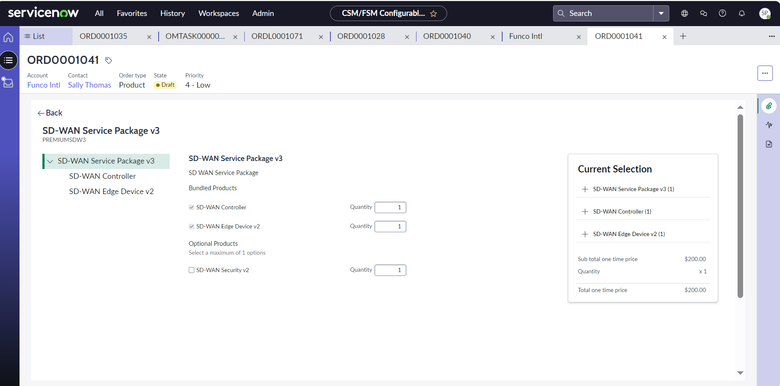
Task: Open the globe scope picker icon
Action: (x=684, y=13)
